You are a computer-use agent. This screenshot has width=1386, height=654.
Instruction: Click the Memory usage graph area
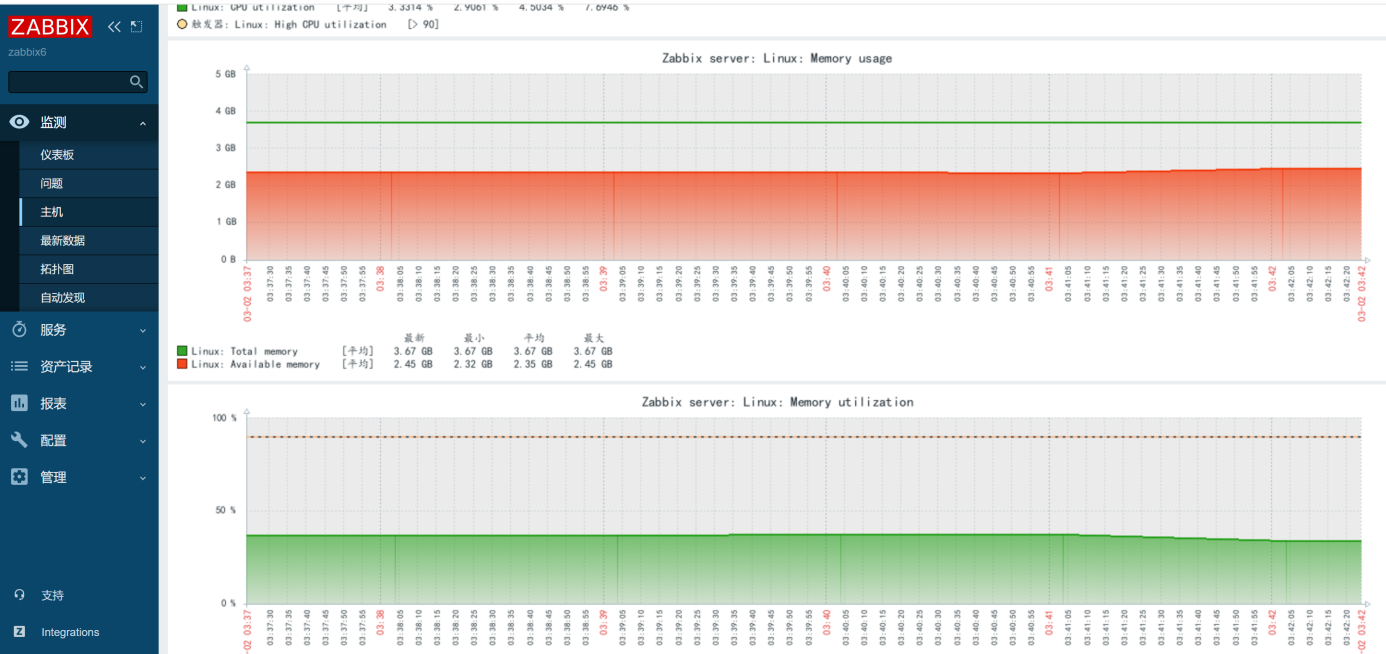point(804,166)
